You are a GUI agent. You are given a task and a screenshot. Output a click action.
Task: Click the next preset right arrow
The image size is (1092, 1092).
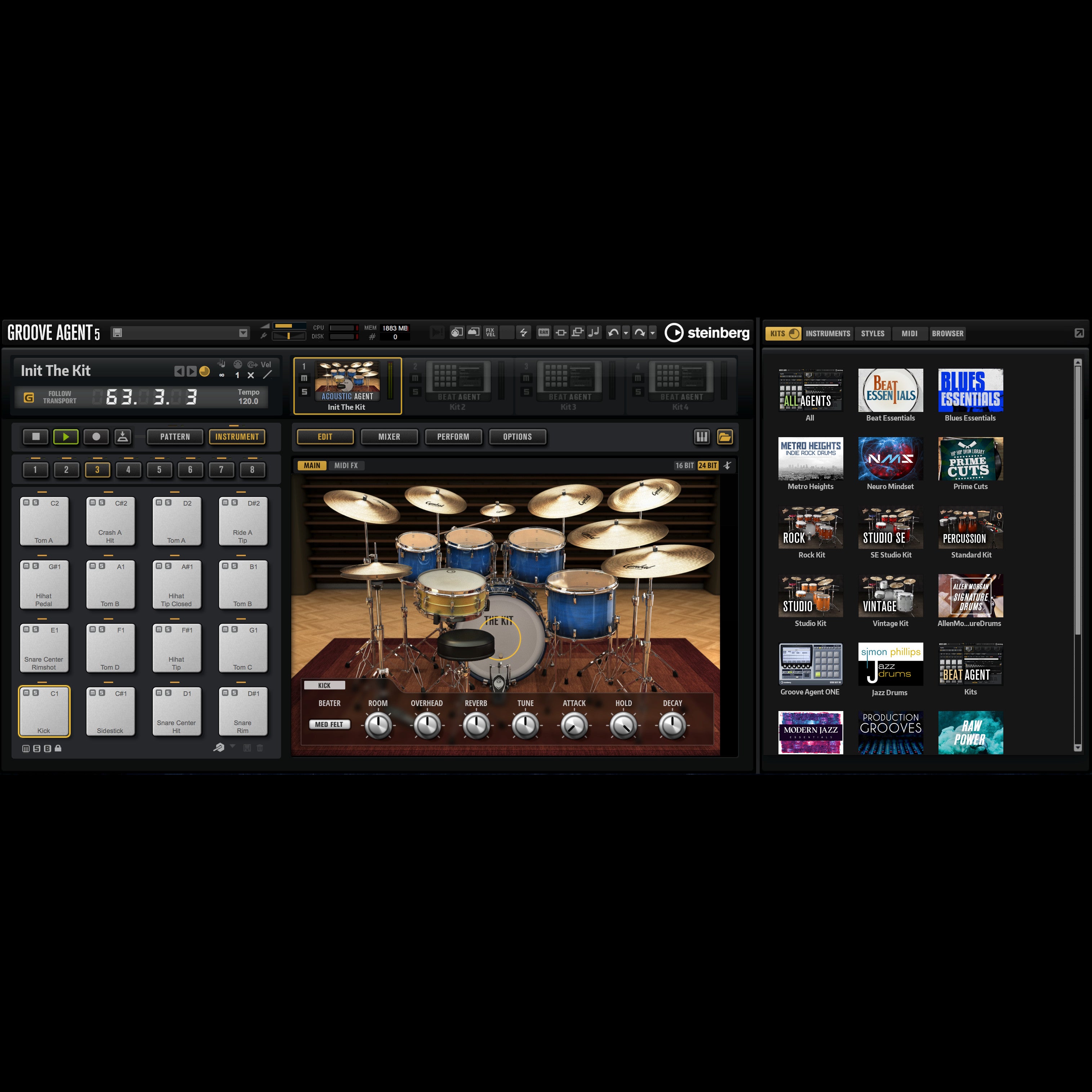pyautogui.click(x=192, y=371)
